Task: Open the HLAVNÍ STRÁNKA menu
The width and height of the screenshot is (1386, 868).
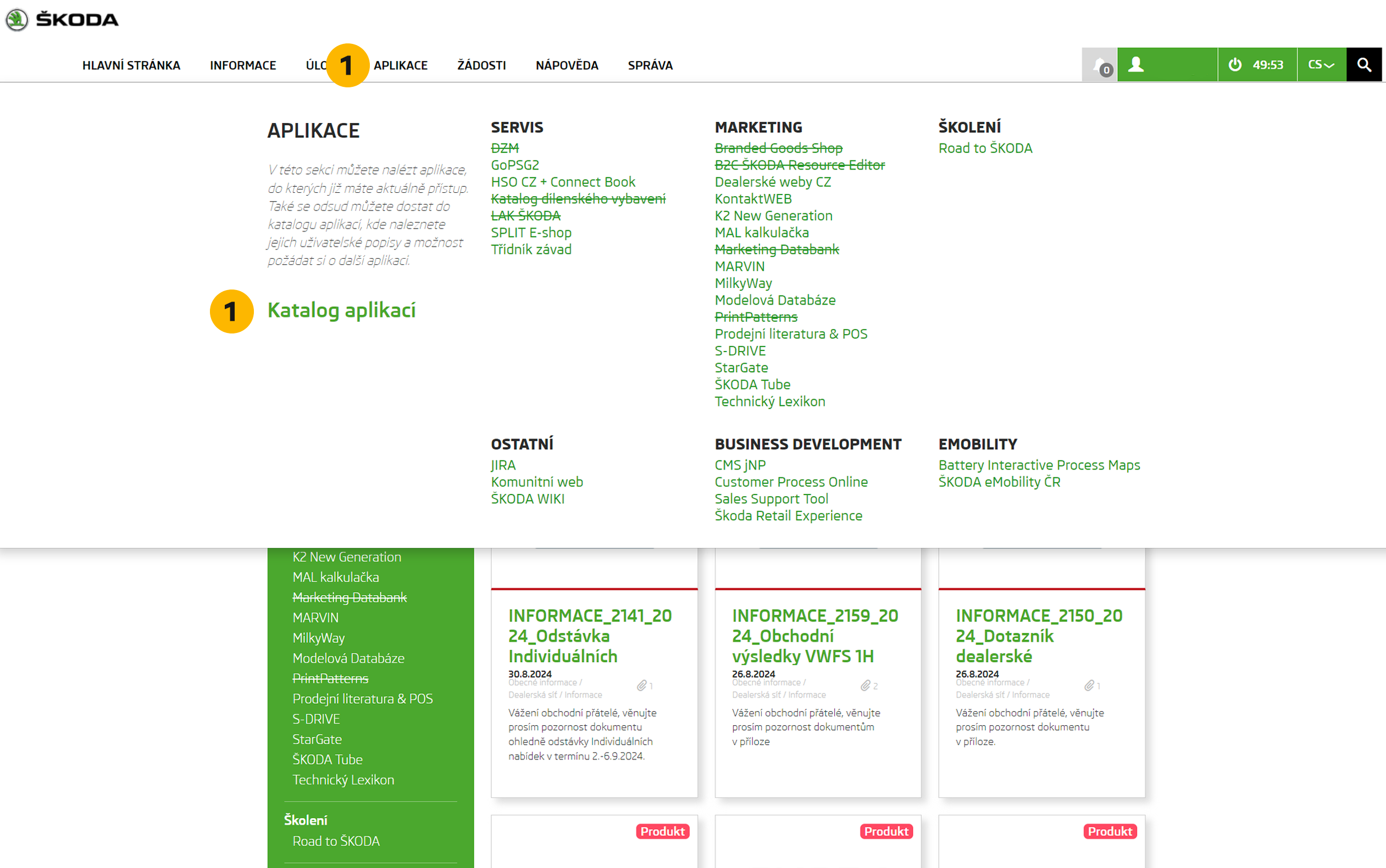Action: tap(131, 65)
